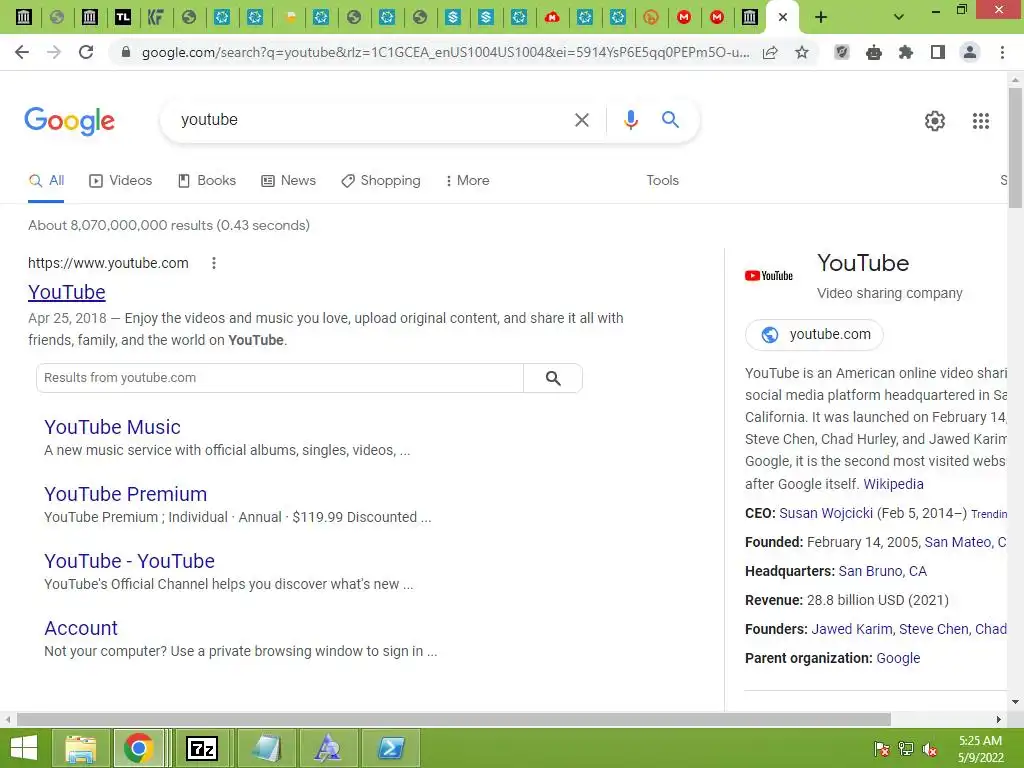Close the current active tab
This screenshot has width=1024, height=768.
(x=782, y=17)
